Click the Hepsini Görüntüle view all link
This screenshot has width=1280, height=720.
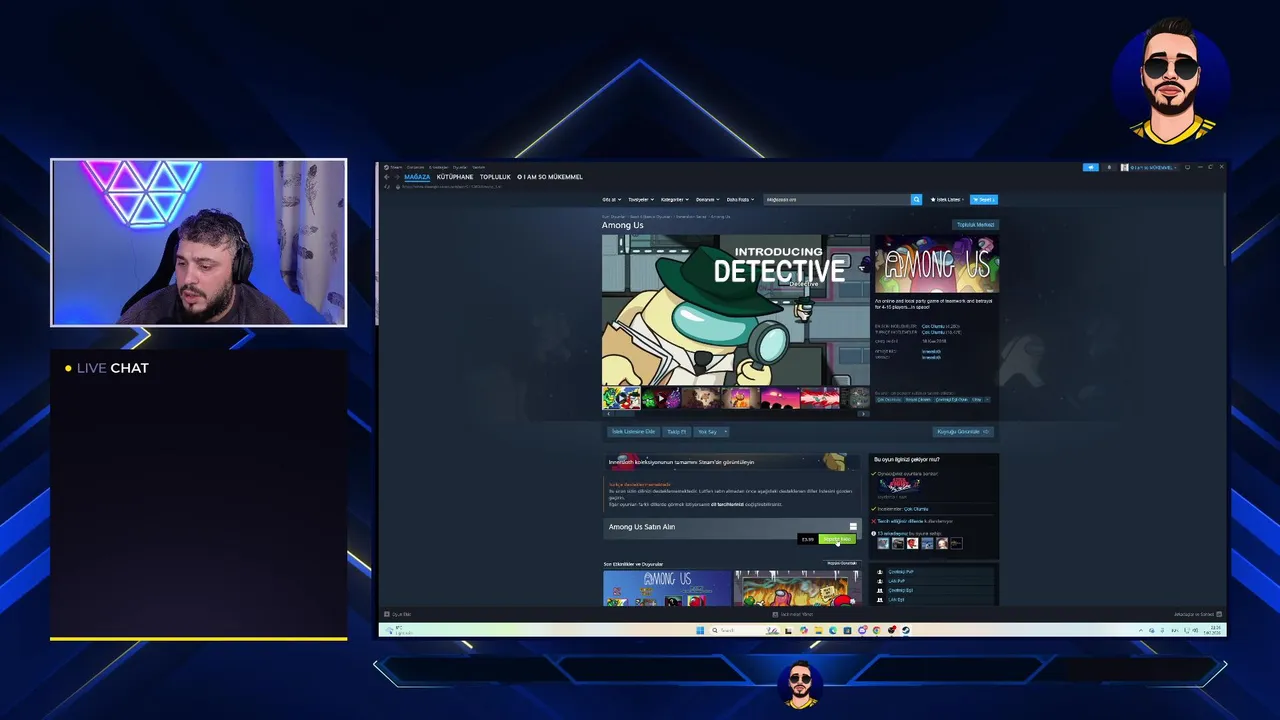(842, 563)
